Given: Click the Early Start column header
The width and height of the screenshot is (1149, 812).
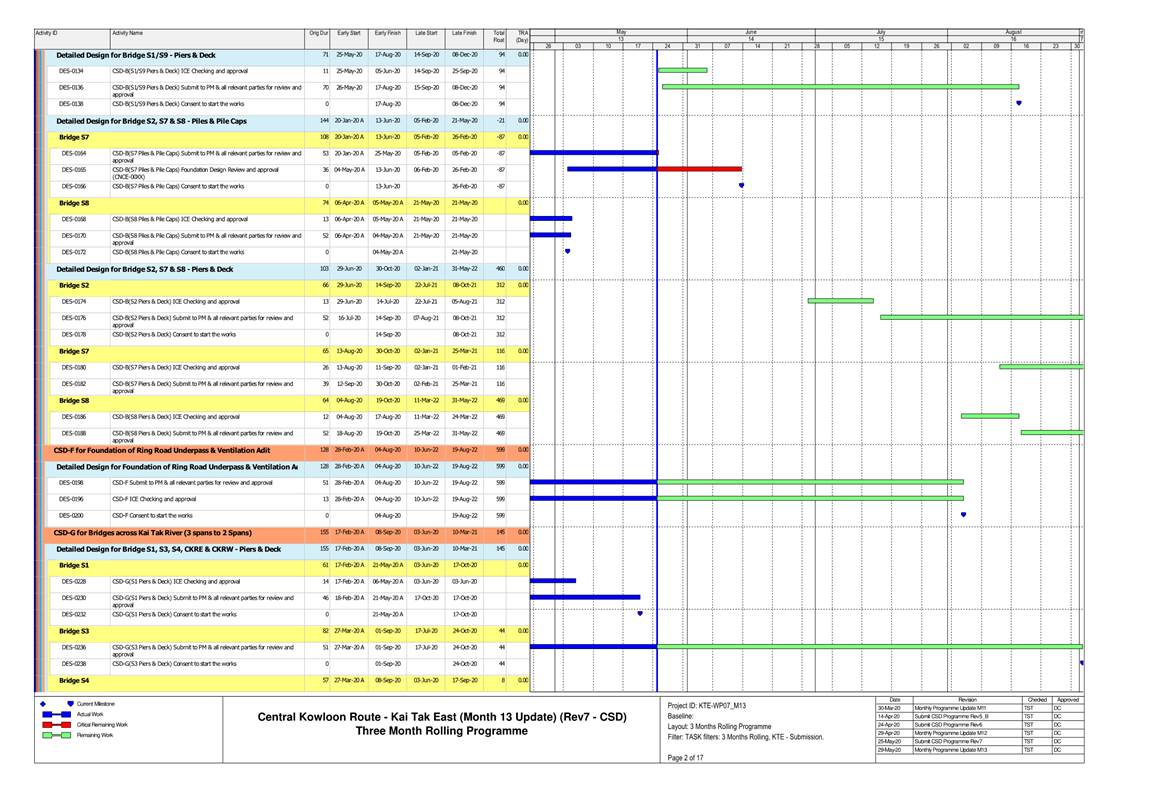Looking at the screenshot, I should click(349, 34).
